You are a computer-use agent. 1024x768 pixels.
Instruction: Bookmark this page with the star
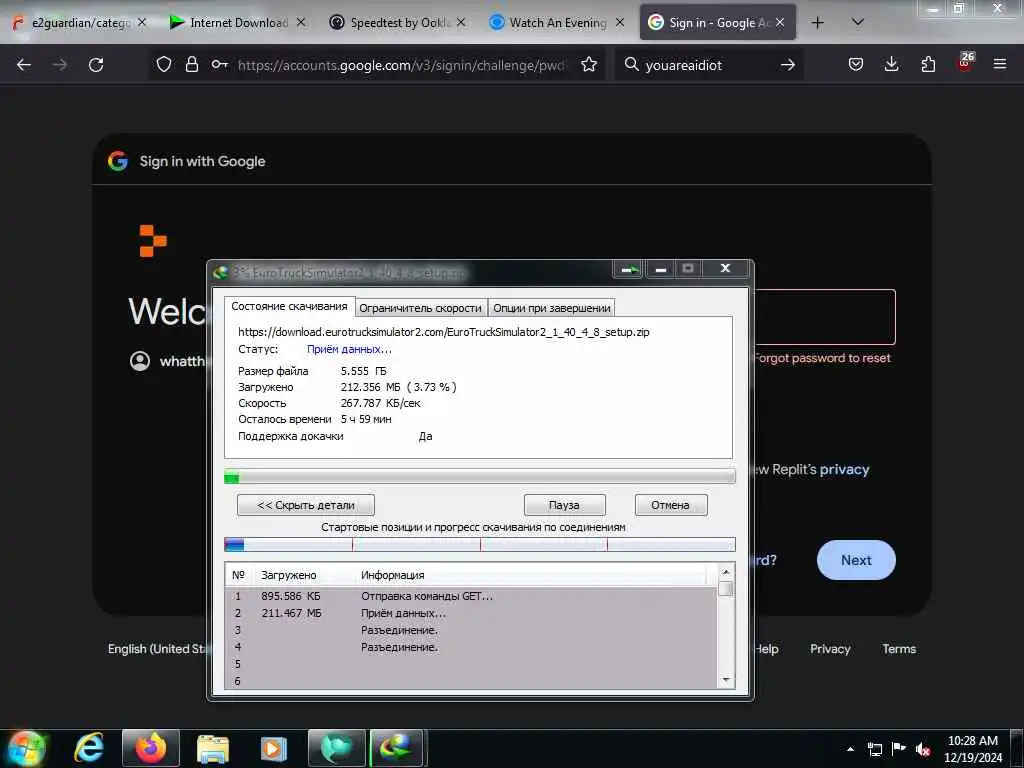coord(589,64)
